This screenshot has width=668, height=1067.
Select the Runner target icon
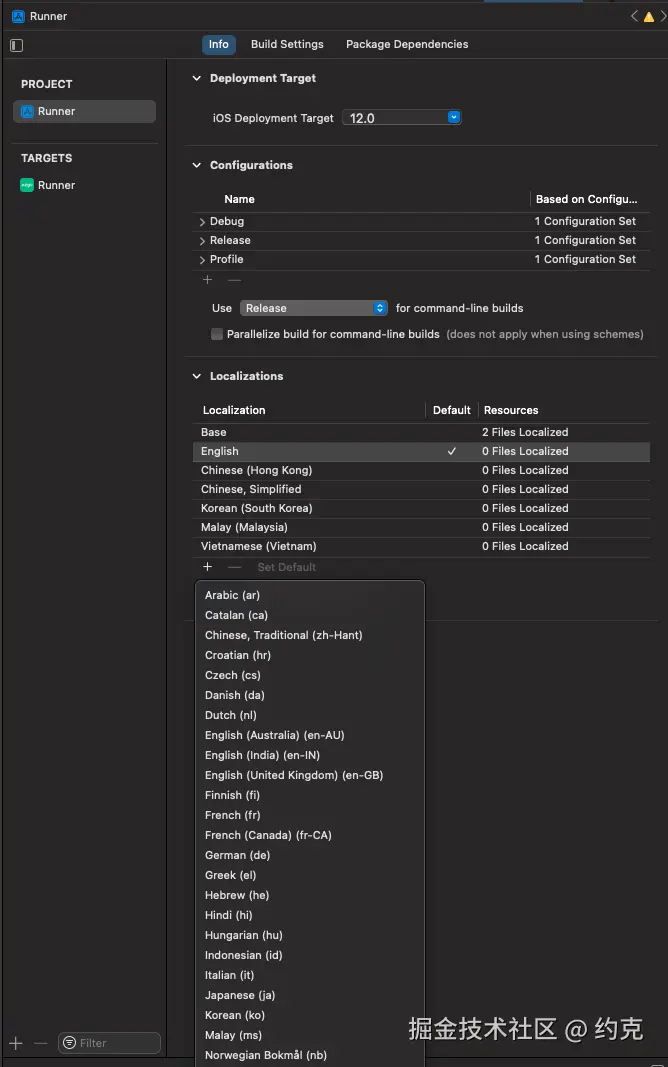click(28, 185)
